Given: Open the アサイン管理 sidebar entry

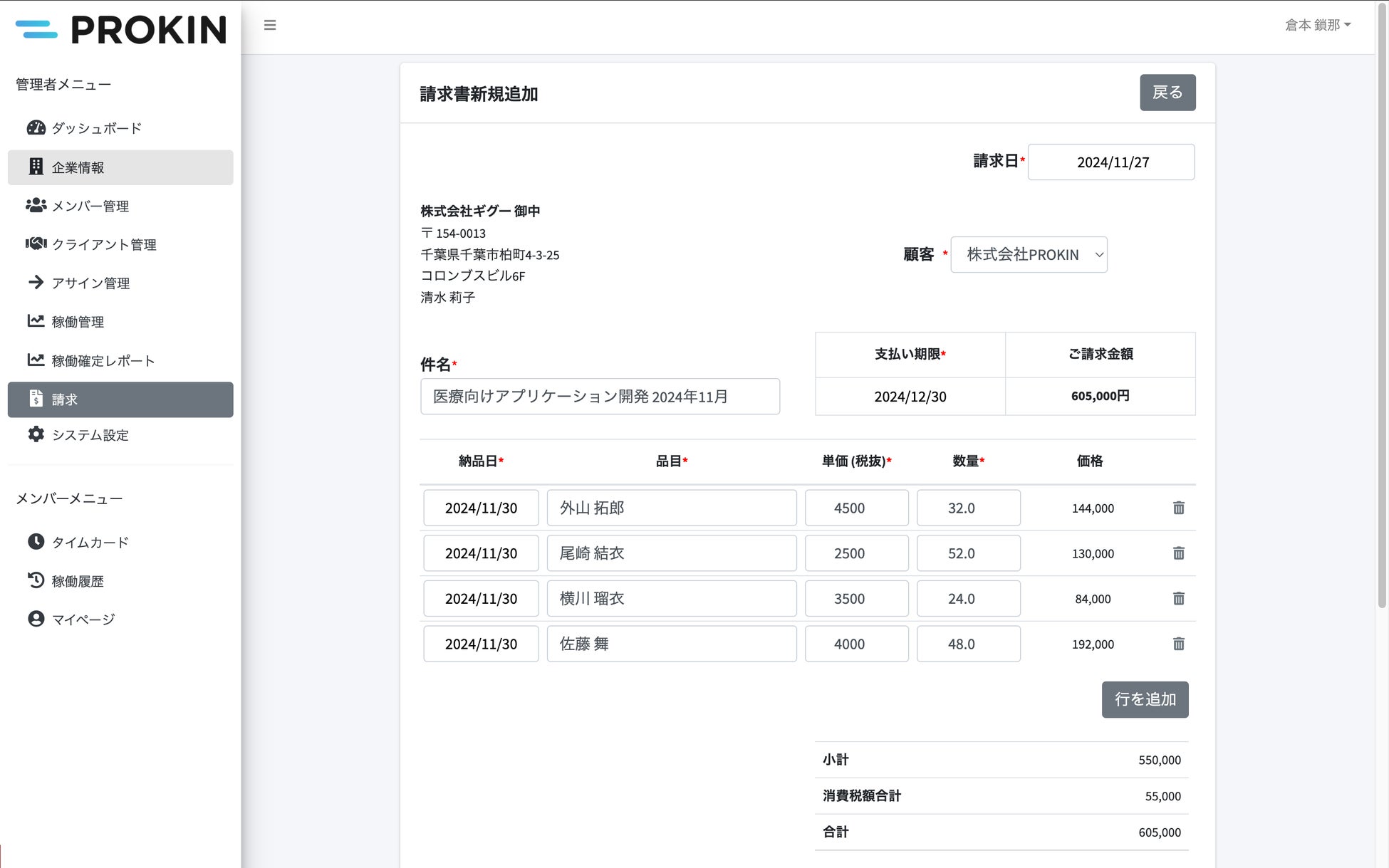Looking at the screenshot, I should coord(90,283).
